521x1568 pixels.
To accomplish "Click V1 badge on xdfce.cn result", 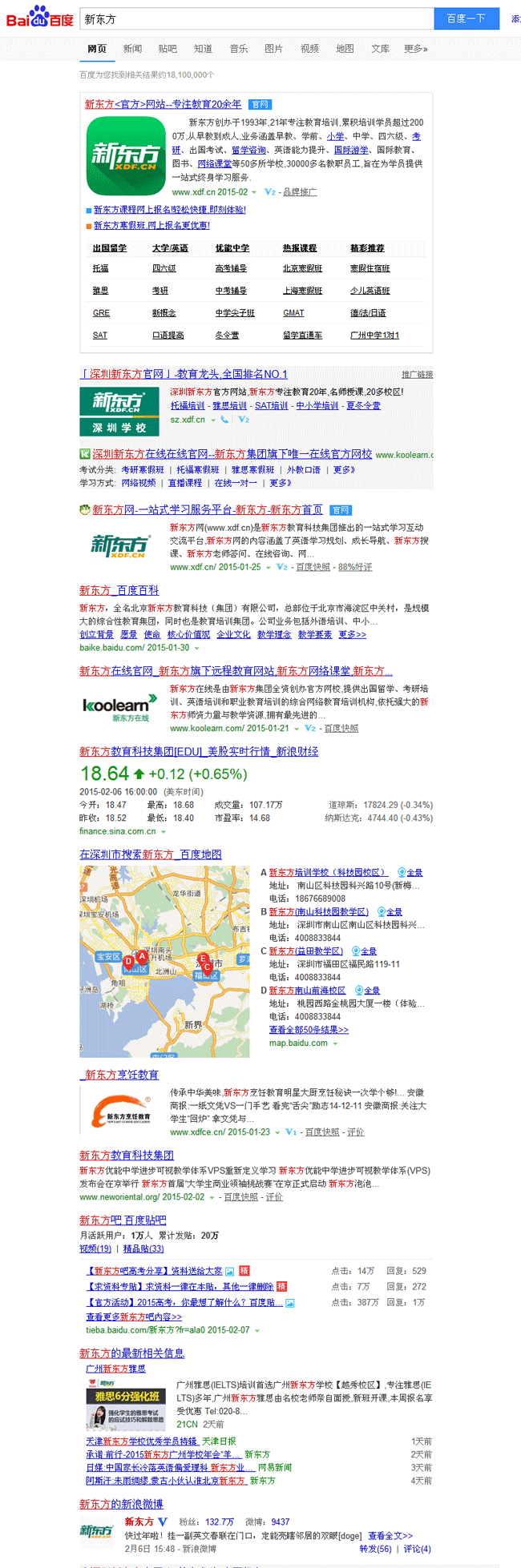I will click(x=291, y=1132).
